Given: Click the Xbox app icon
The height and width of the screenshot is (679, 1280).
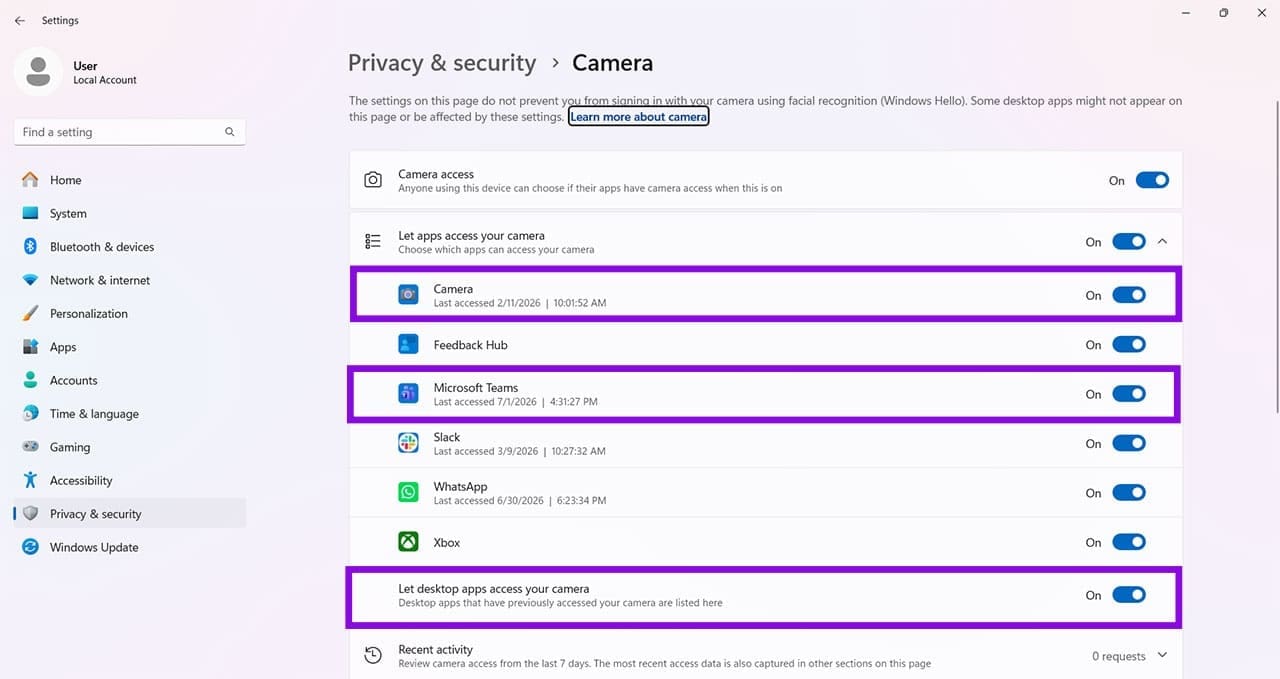Looking at the screenshot, I should [408, 542].
